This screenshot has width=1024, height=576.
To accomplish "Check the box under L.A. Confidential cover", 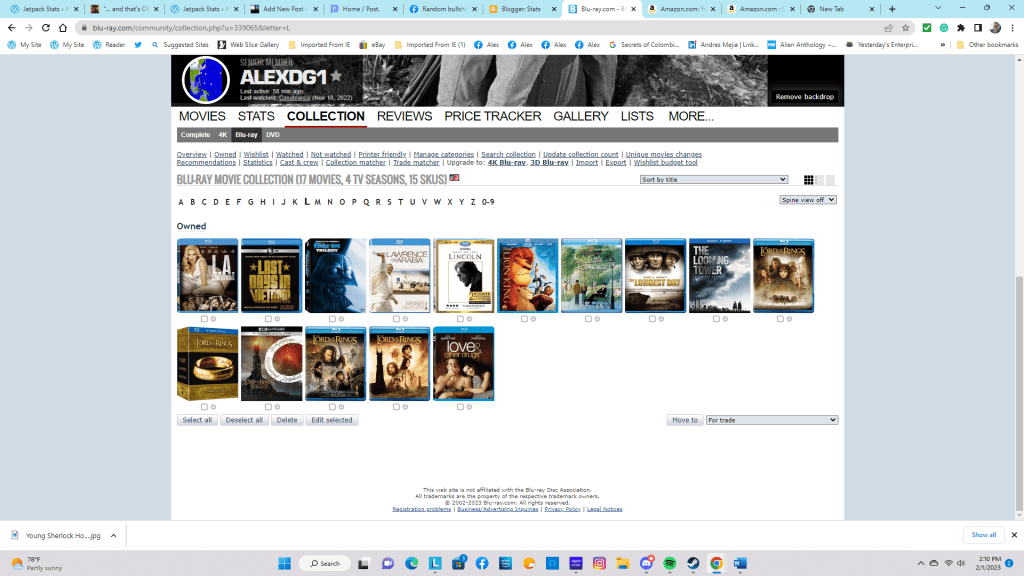I will coord(204,319).
